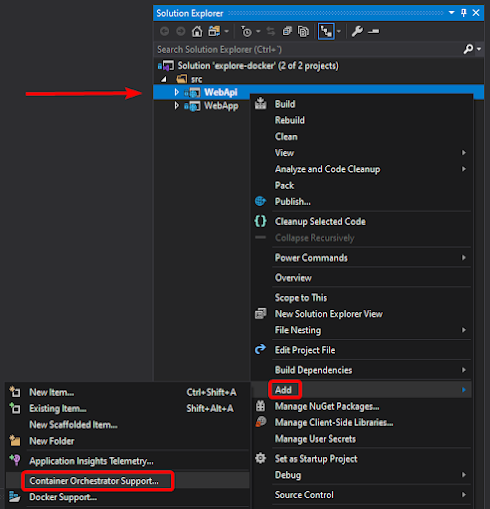Click the Properties wrench icon
490x509 pixels.
click(x=357, y=32)
